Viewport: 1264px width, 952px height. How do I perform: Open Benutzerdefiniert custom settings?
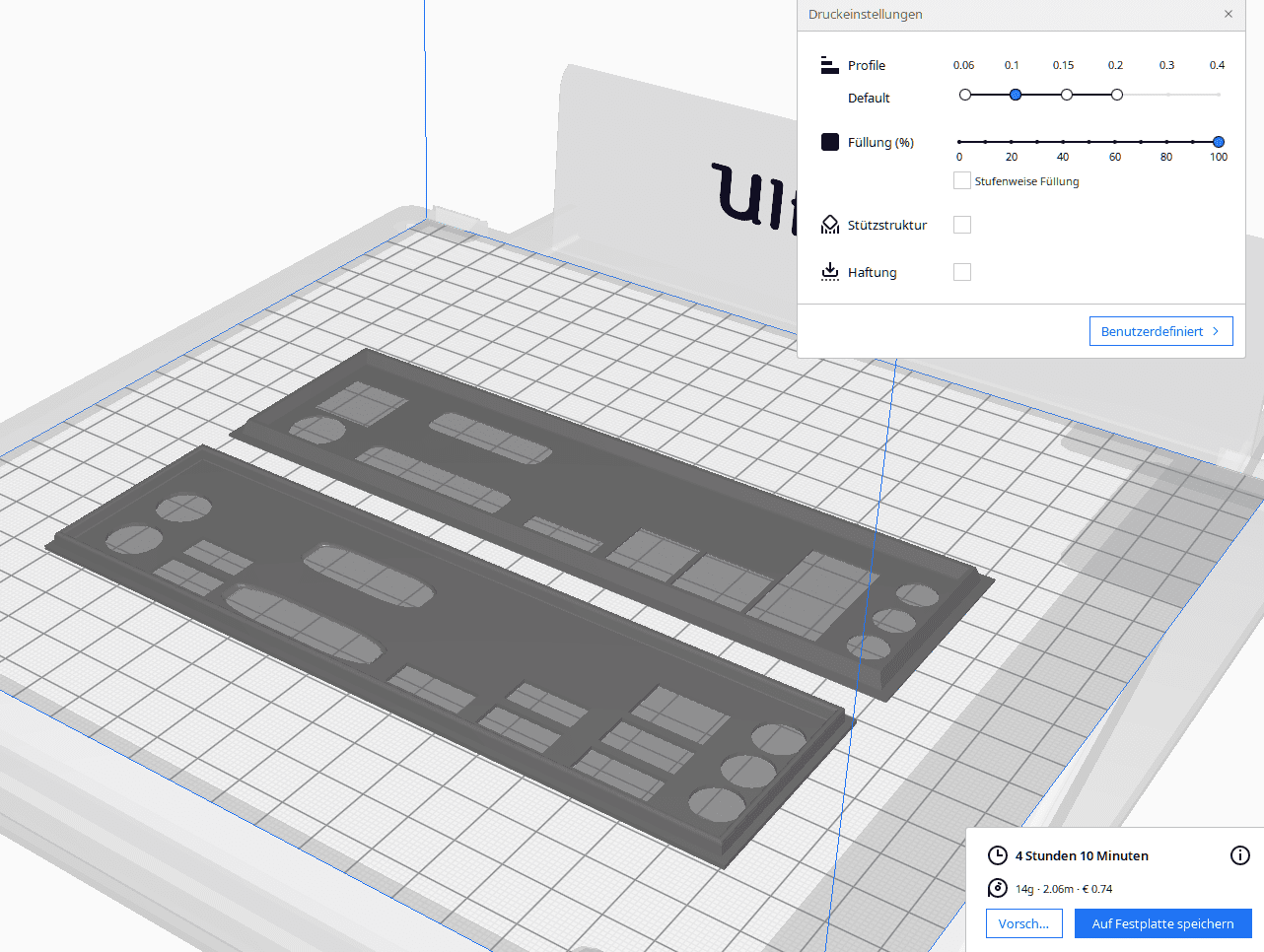click(x=1161, y=331)
